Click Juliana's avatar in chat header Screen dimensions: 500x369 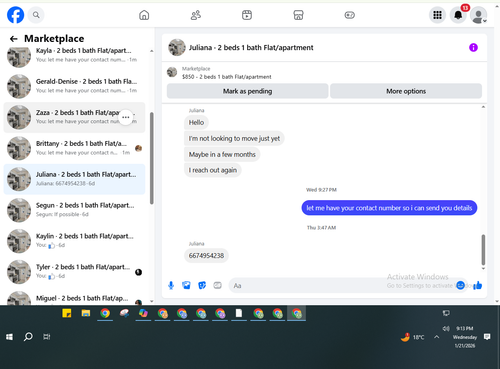(x=177, y=47)
